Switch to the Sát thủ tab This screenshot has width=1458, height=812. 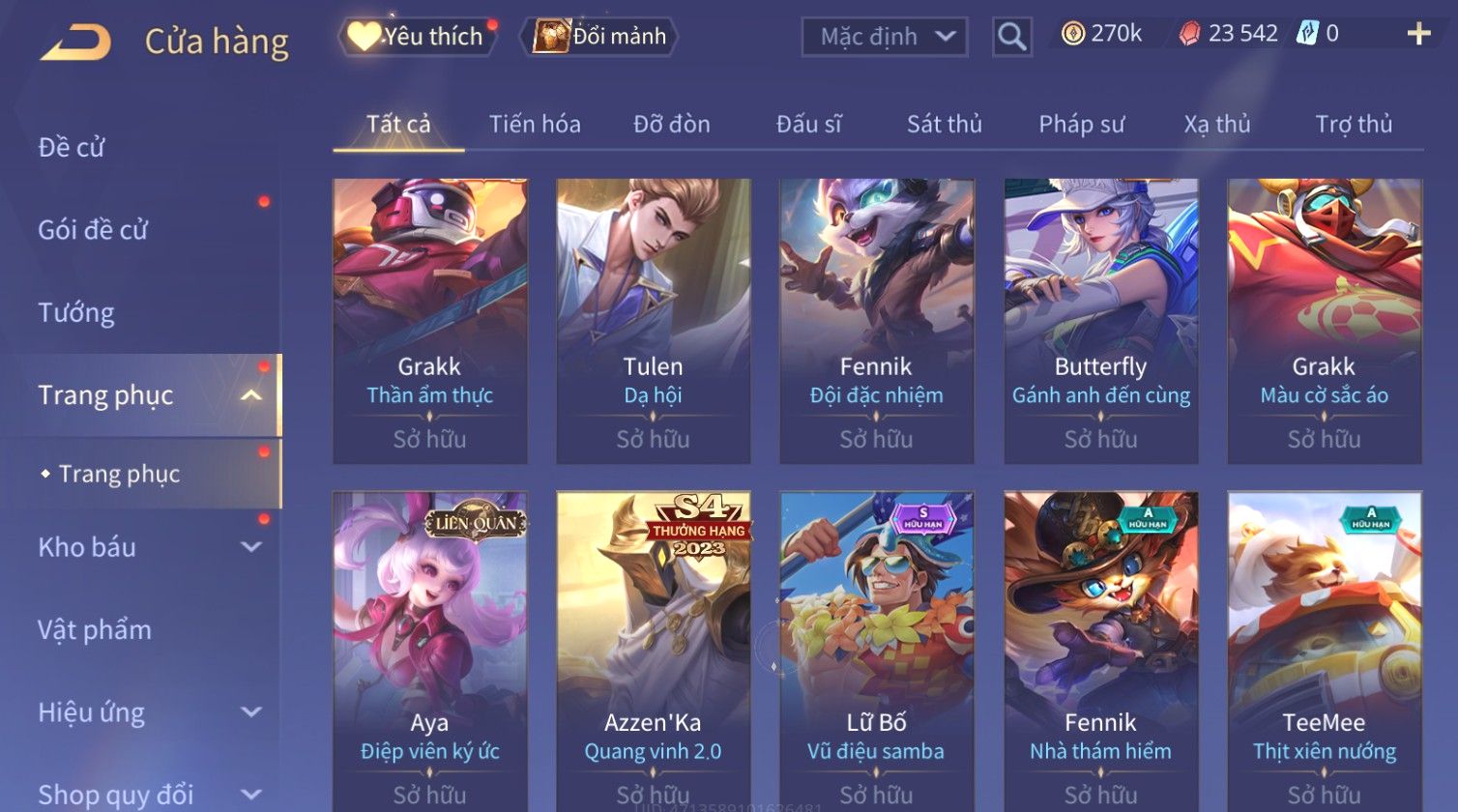tap(944, 124)
